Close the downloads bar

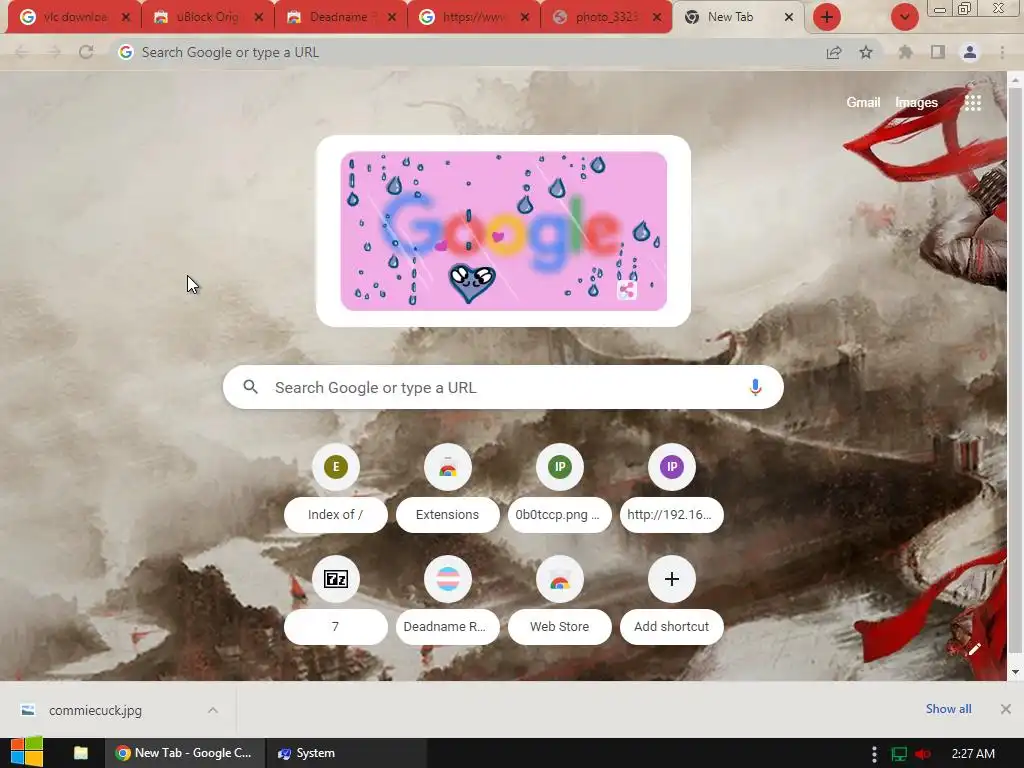point(1006,709)
